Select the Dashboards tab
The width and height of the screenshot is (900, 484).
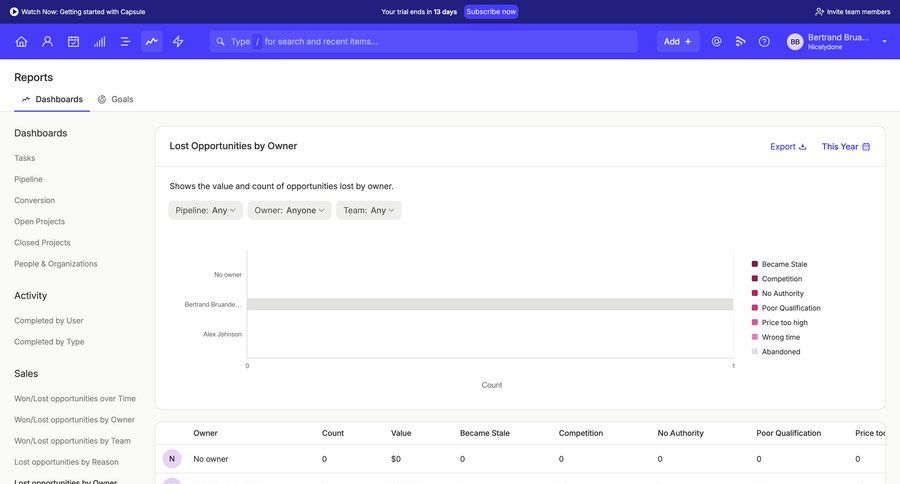click(52, 99)
